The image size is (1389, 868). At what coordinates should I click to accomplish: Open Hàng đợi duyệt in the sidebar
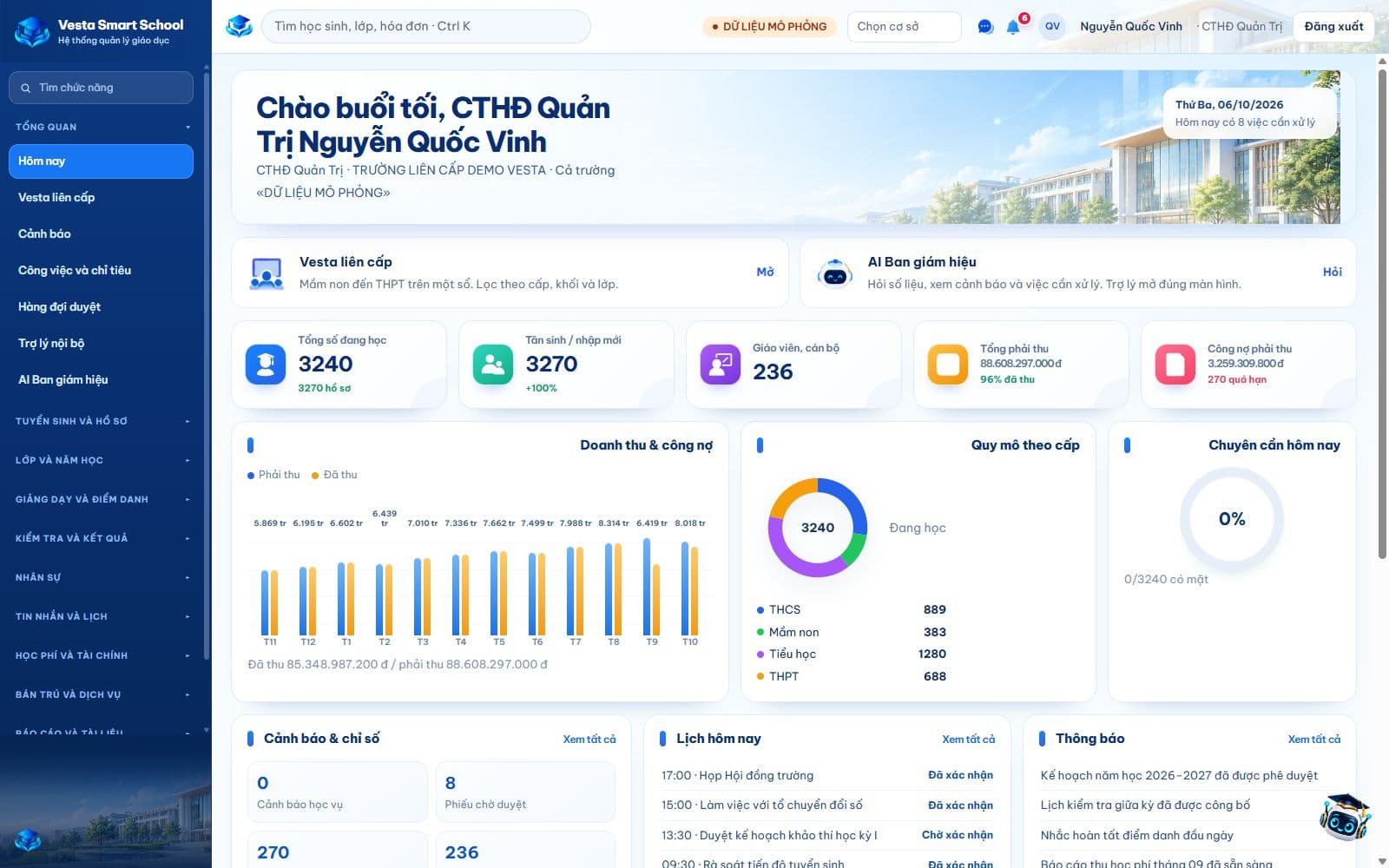tap(101, 307)
